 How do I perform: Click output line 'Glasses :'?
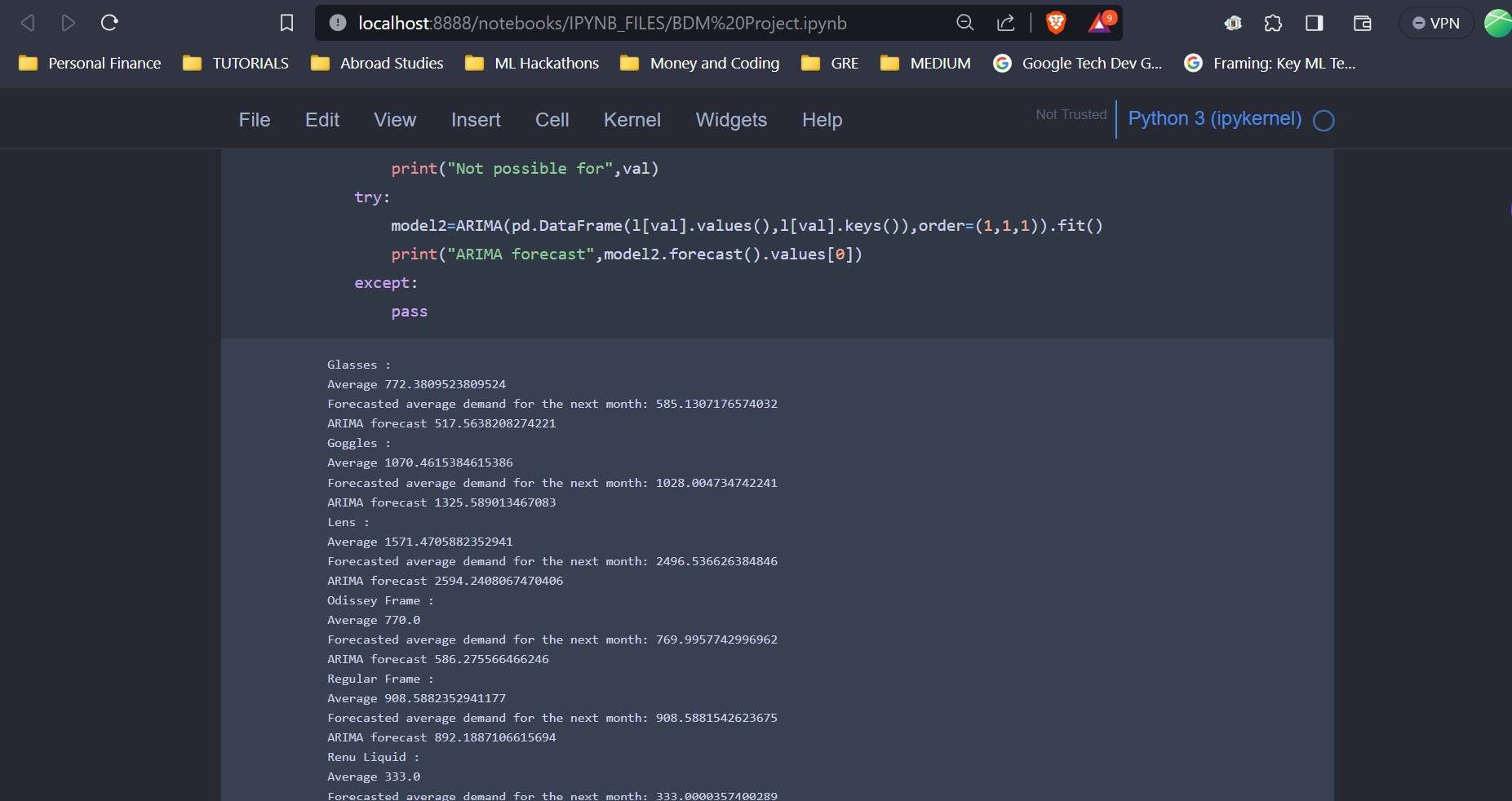[359, 365]
